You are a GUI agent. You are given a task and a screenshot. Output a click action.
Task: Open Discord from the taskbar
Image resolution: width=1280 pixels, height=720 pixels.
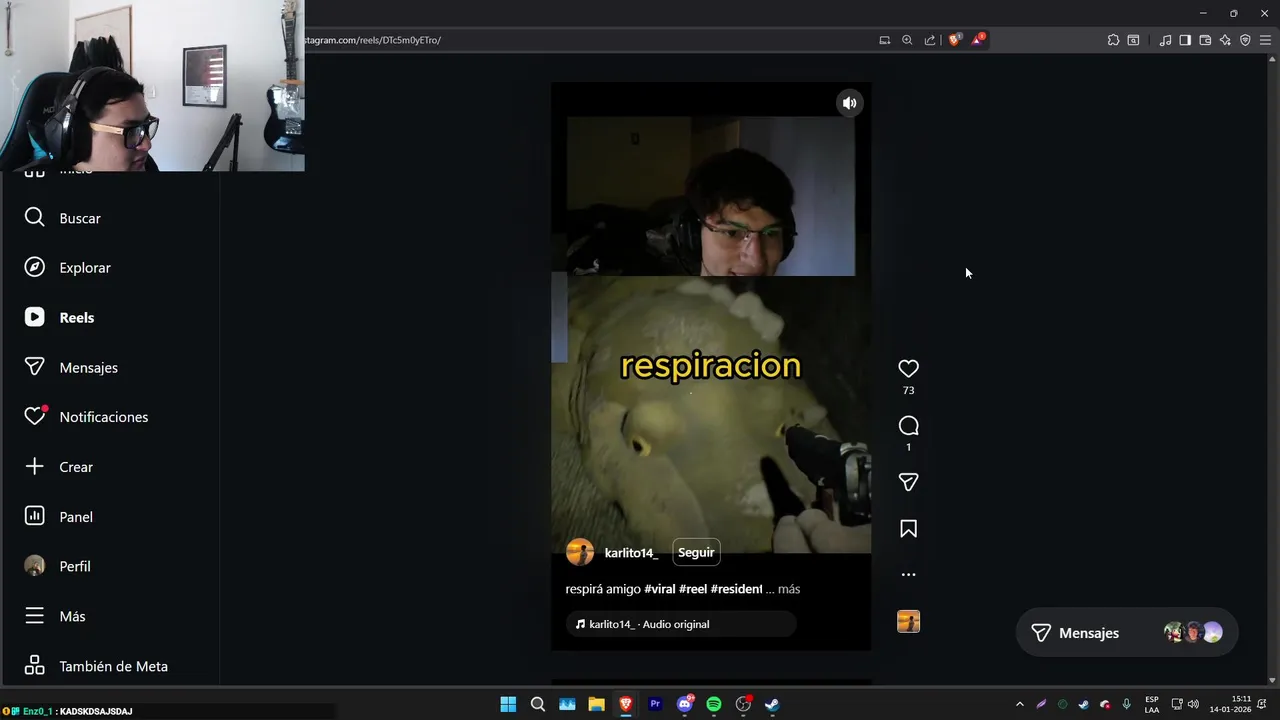[x=685, y=704]
